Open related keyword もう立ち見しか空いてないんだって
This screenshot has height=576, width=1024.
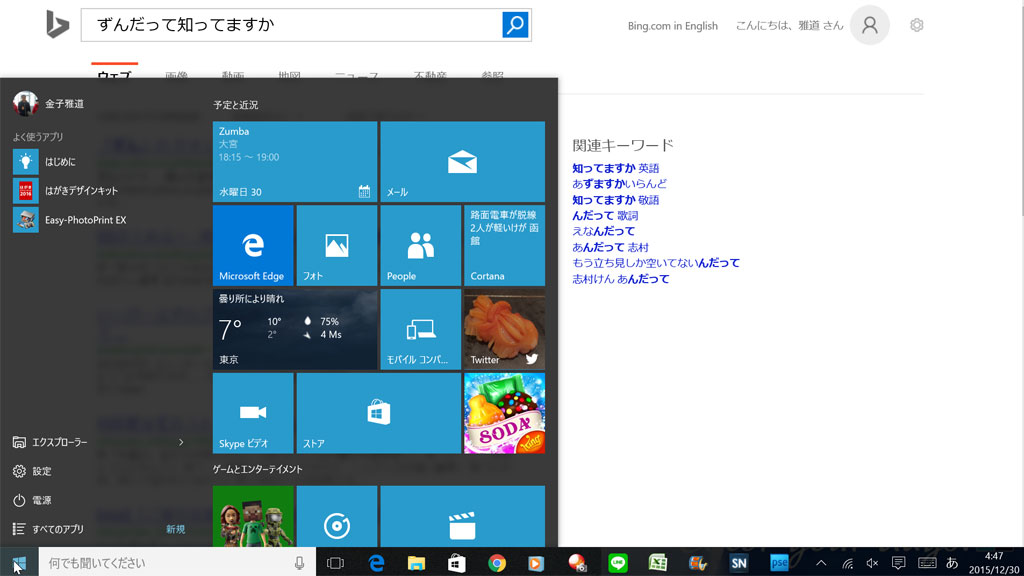656,263
